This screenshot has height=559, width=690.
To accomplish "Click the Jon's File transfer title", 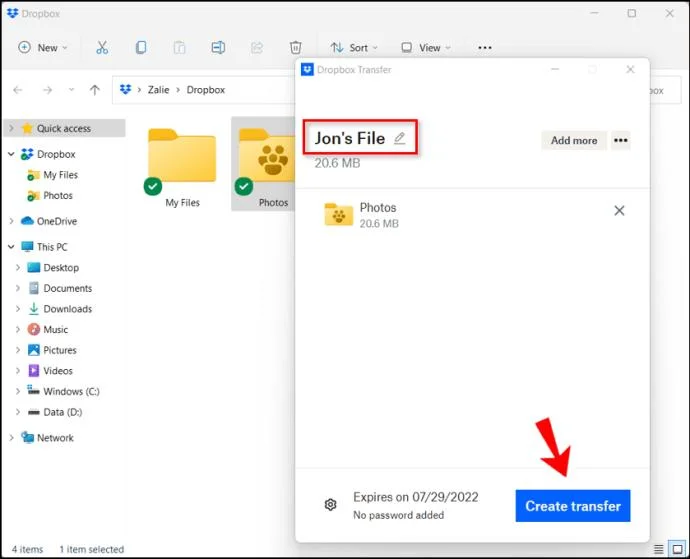I will 349,138.
